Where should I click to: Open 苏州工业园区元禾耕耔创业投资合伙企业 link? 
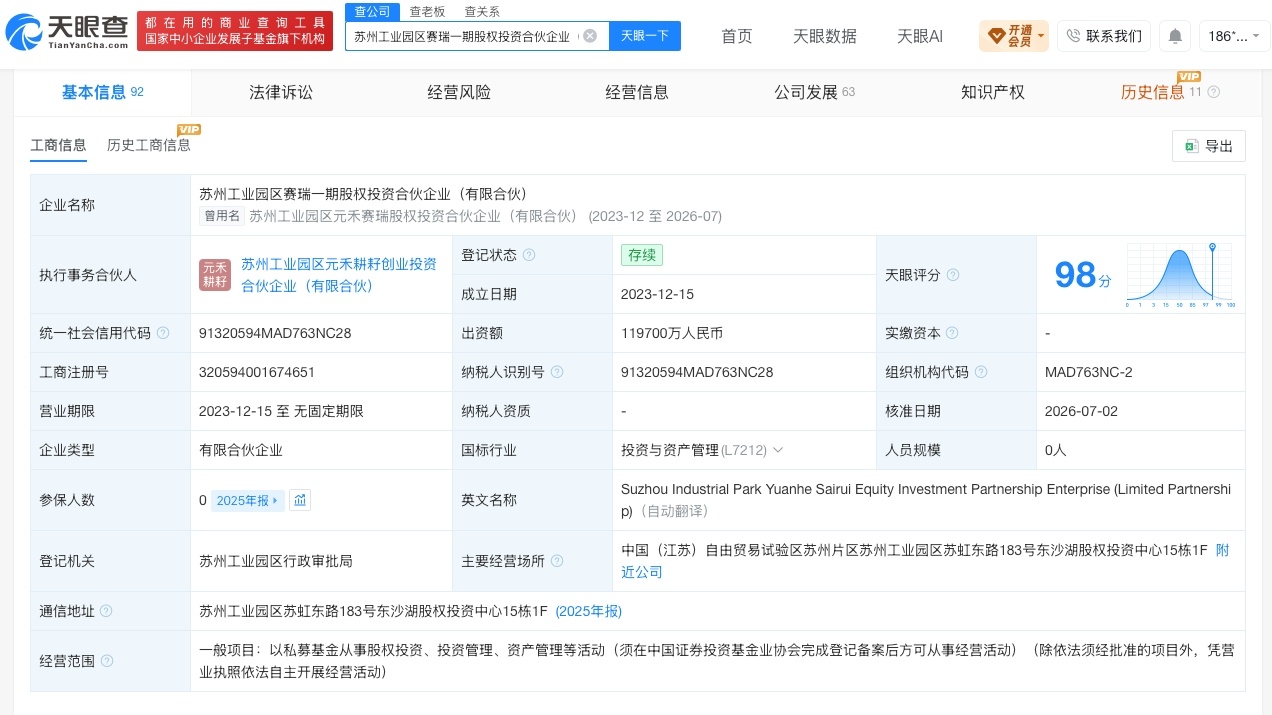(x=339, y=275)
